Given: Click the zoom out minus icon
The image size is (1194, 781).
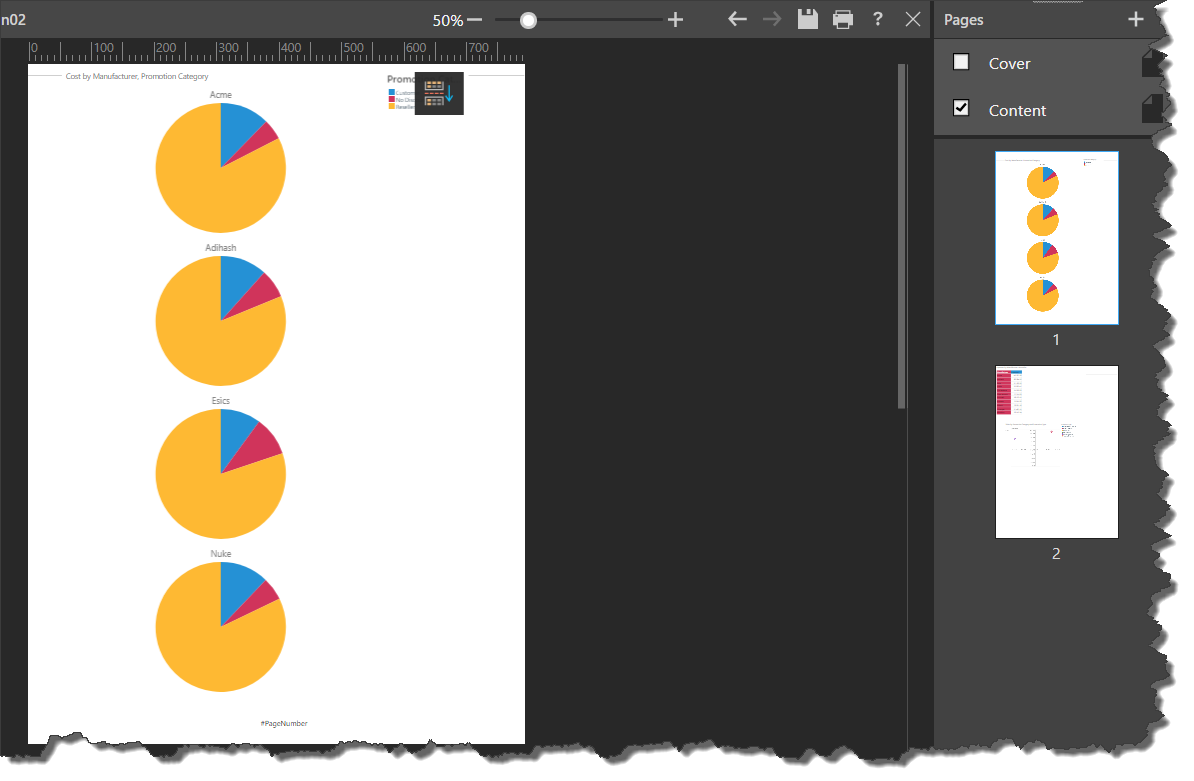Looking at the screenshot, I should [474, 20].
